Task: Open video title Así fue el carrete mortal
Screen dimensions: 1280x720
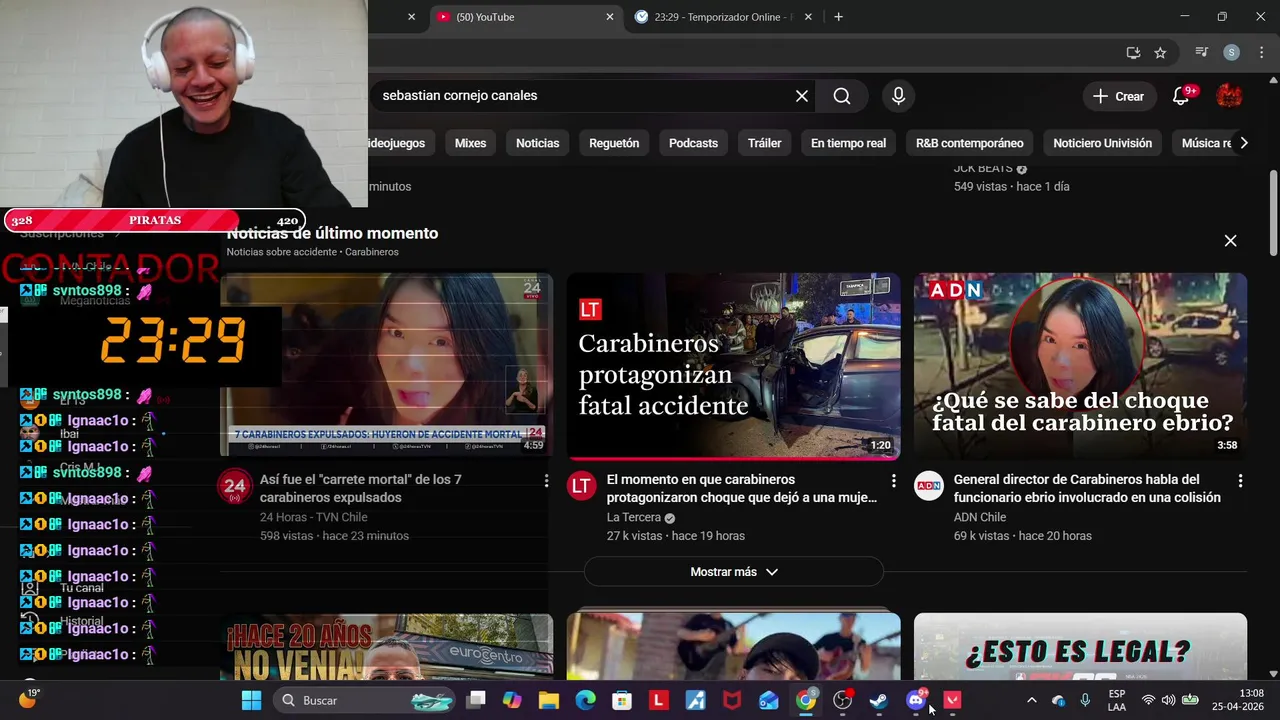Action: (x=360, y=488)
